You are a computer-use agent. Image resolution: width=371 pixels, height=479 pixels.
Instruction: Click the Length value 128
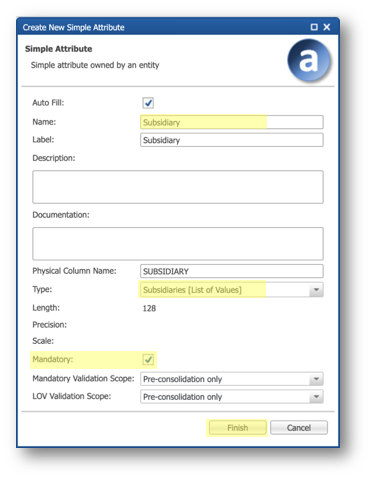point(149,308)
